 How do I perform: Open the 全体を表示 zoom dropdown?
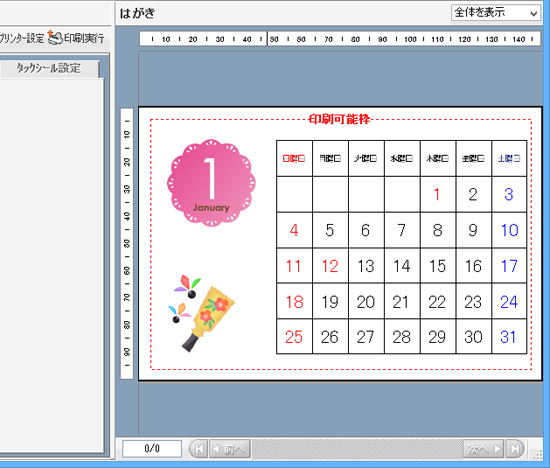[495, 13]
